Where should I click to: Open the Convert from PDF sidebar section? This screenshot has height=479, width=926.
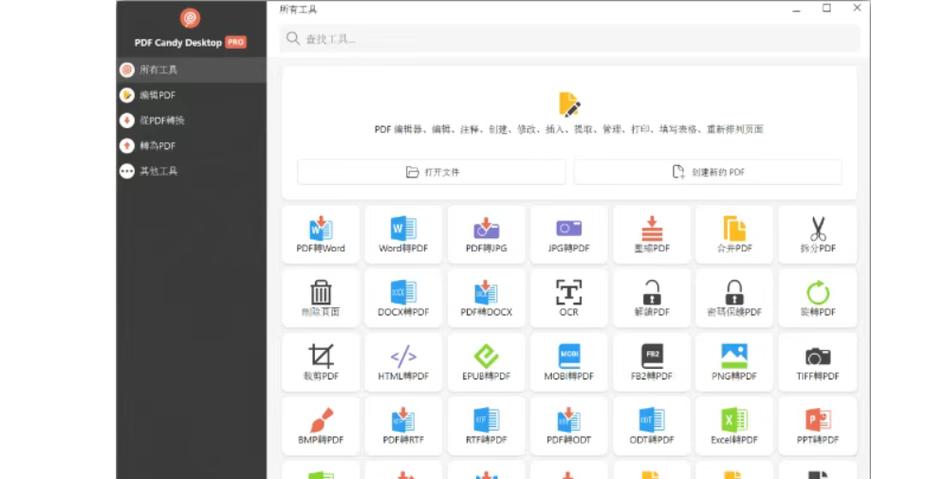(191, 120)
